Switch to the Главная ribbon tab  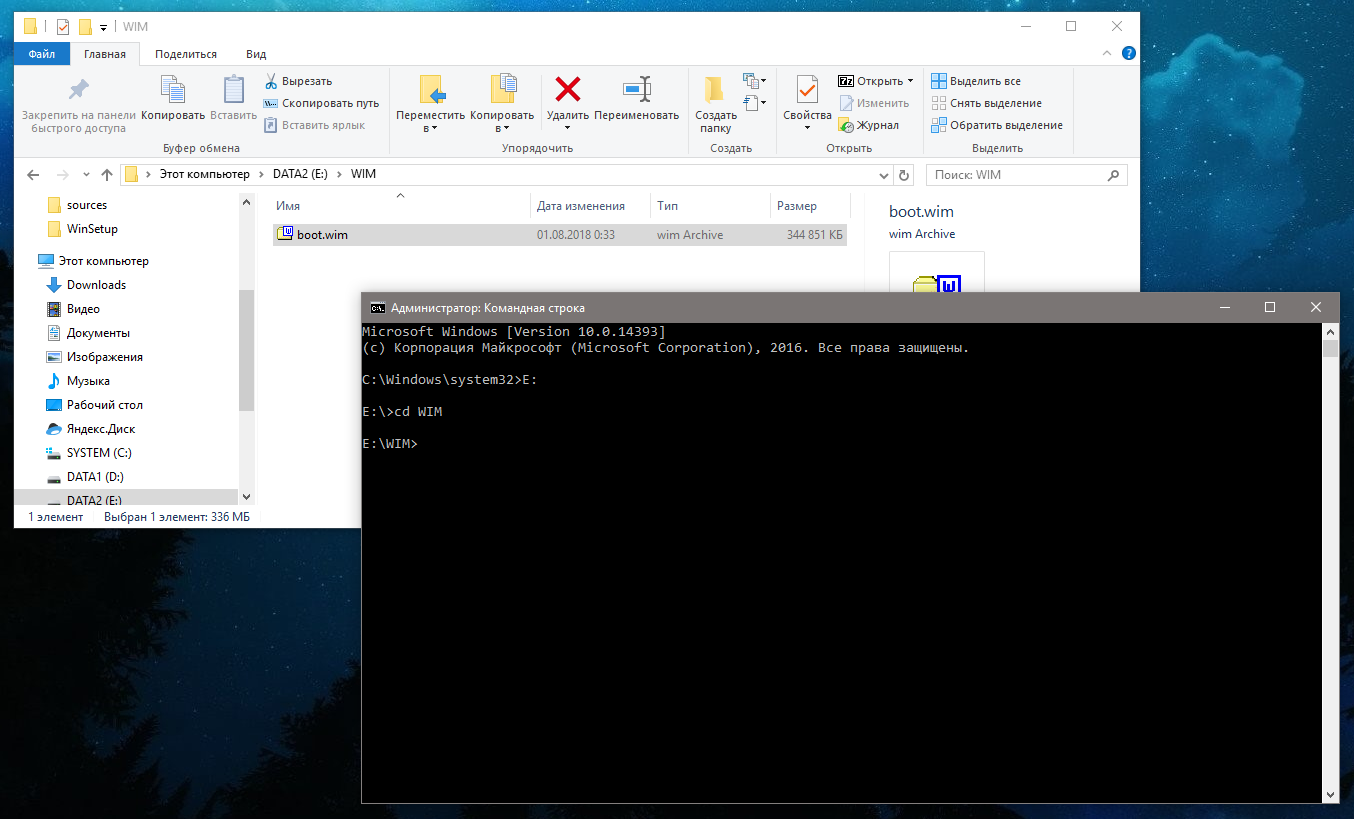[105, 54]
